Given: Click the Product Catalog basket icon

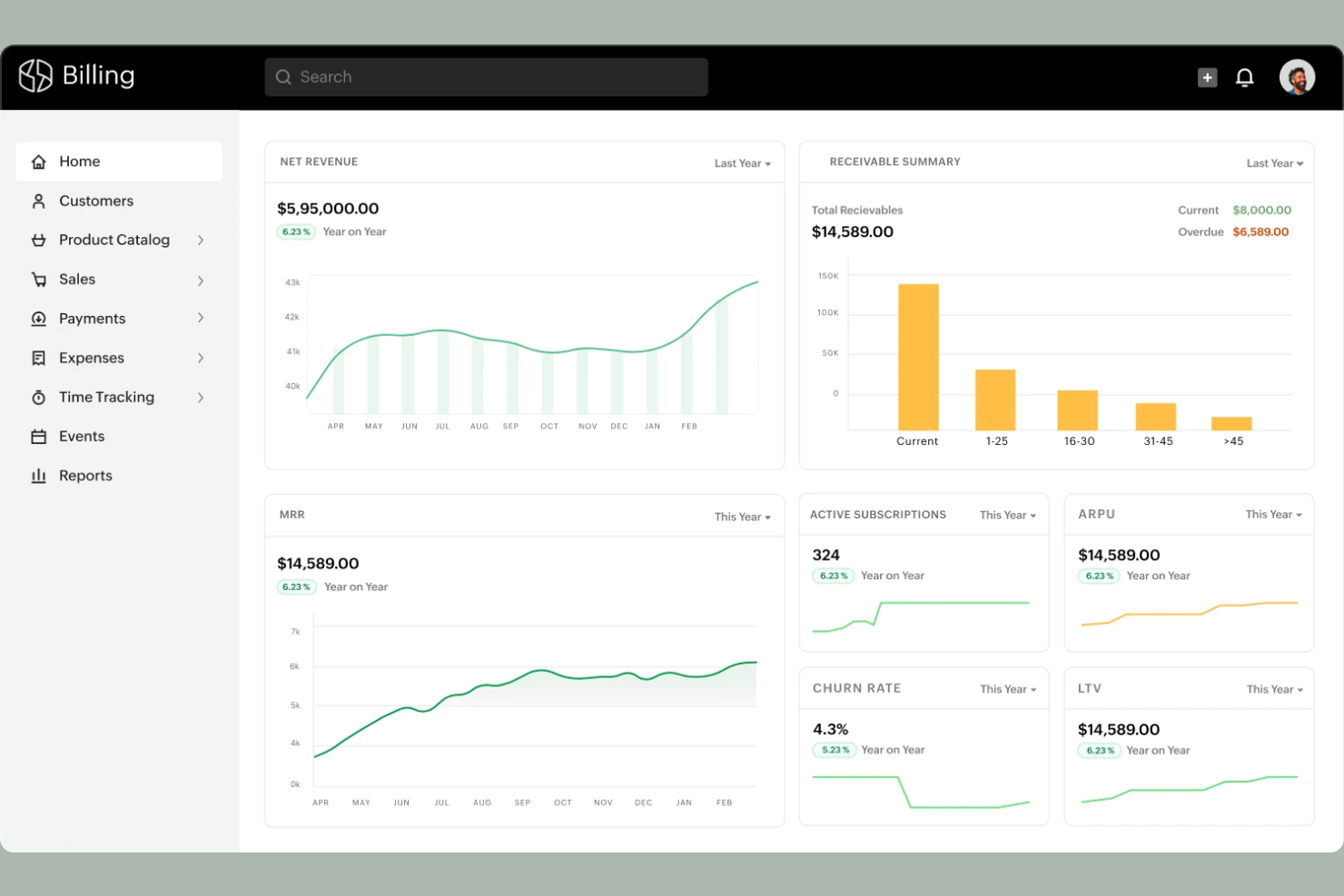Looking at the screenshot, I should click(39, 240).
